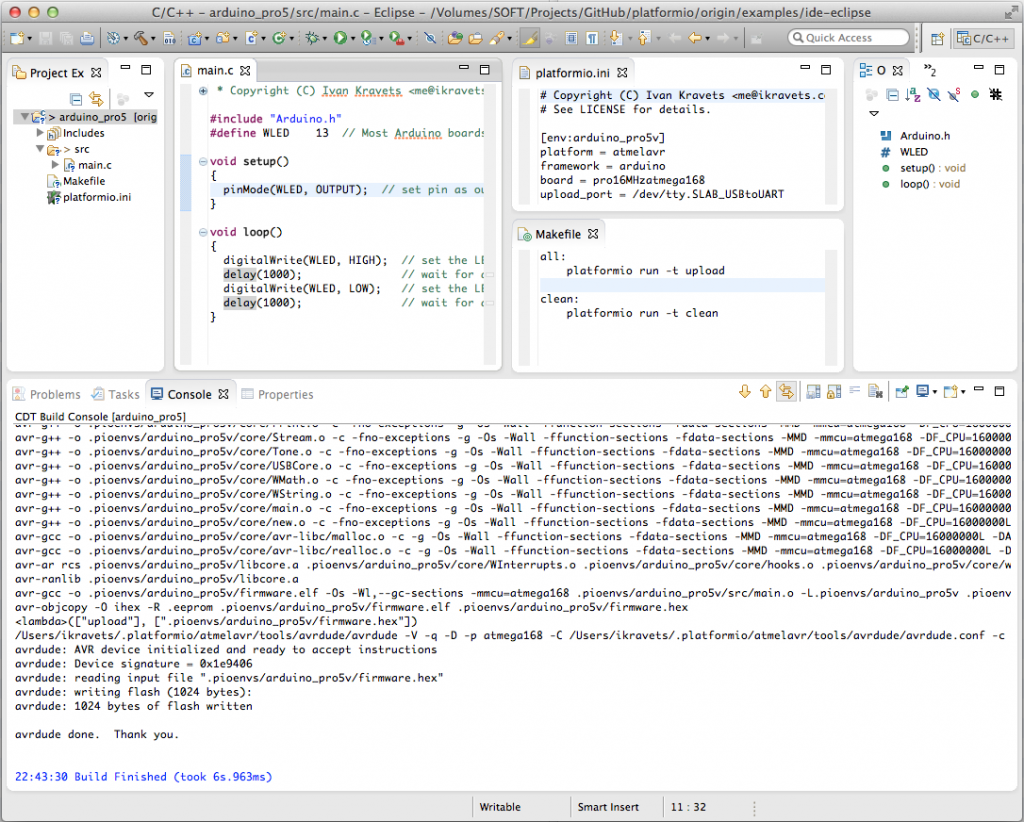Click the Clear Console icon
The image size is (1024, 822).
pyautogui.click(x=875, y=392)
